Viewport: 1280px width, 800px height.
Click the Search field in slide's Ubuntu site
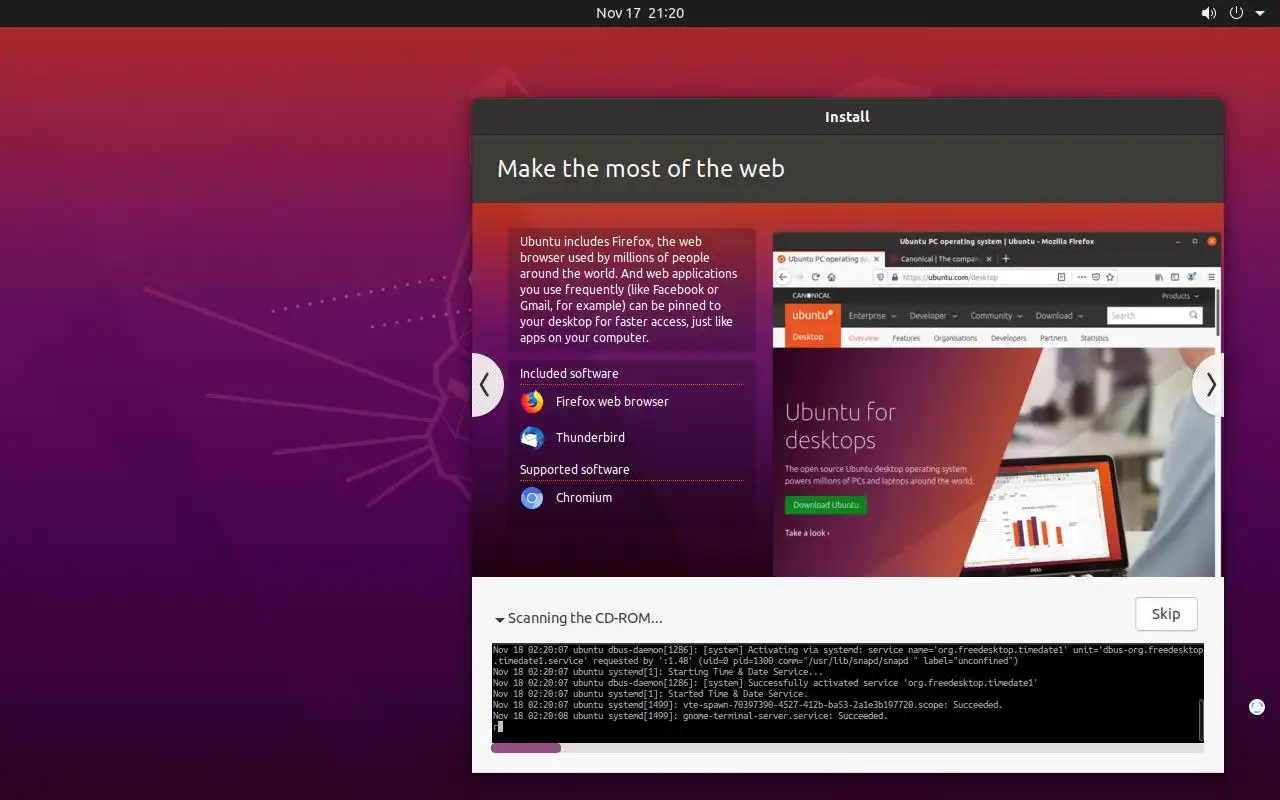coord(1154,315)
